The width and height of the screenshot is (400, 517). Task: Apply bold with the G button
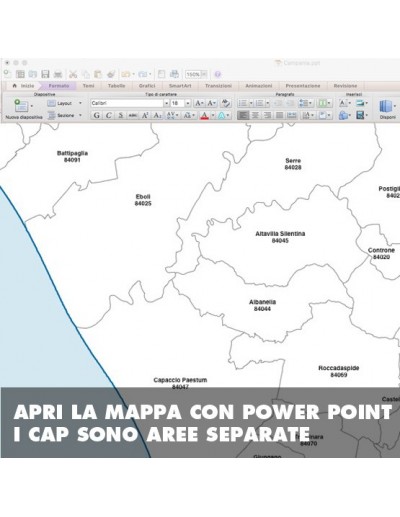(x=97, y=115)
